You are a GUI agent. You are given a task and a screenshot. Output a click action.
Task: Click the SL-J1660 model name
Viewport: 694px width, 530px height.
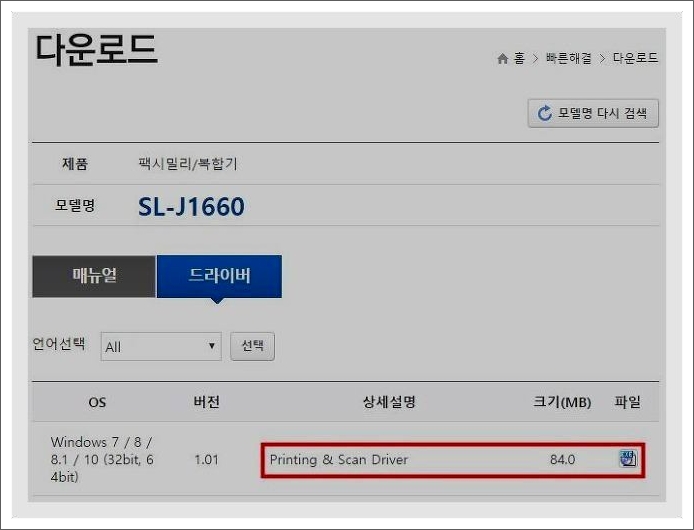click(x=191, y=206)
